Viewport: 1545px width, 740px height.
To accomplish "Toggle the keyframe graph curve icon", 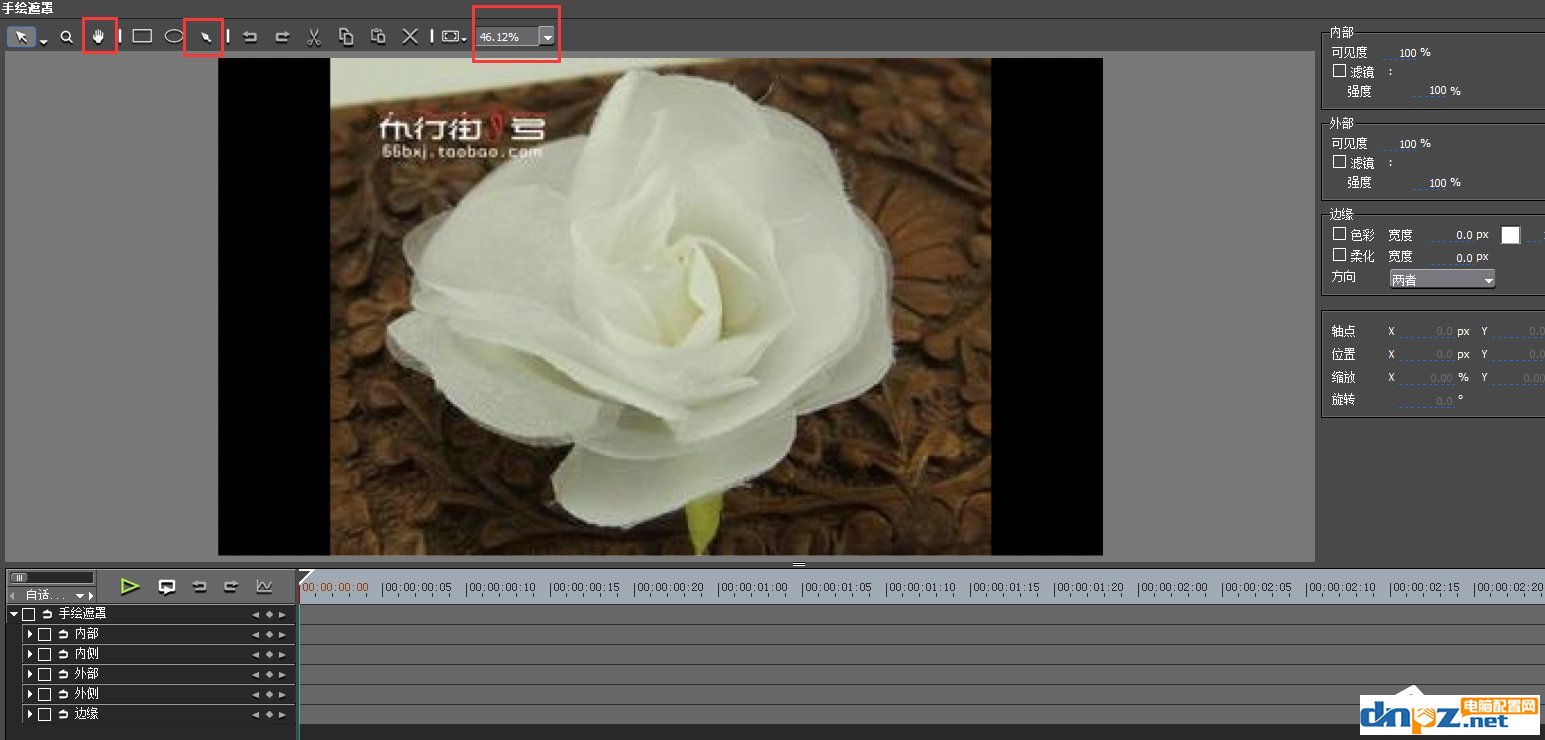I will 264,586.
